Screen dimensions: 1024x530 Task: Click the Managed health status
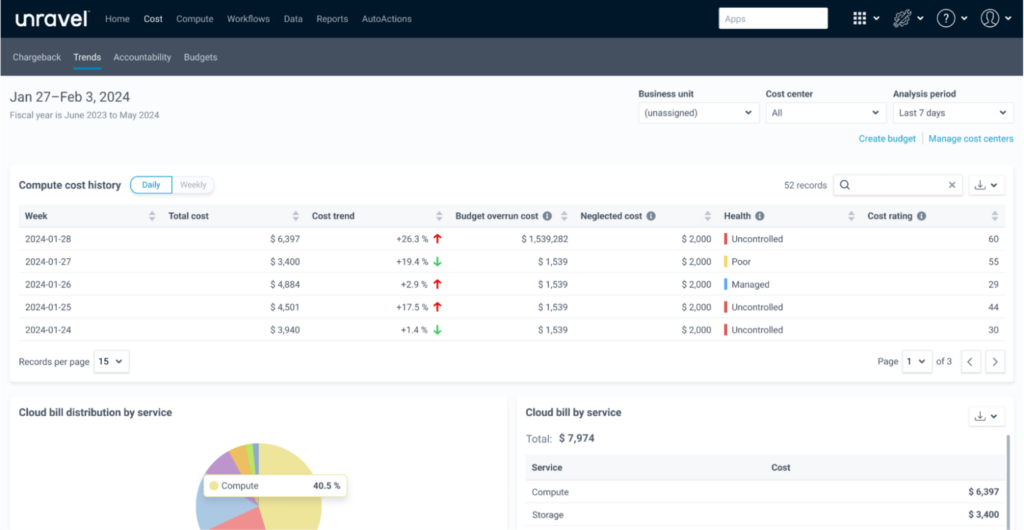tap(750, 285)
